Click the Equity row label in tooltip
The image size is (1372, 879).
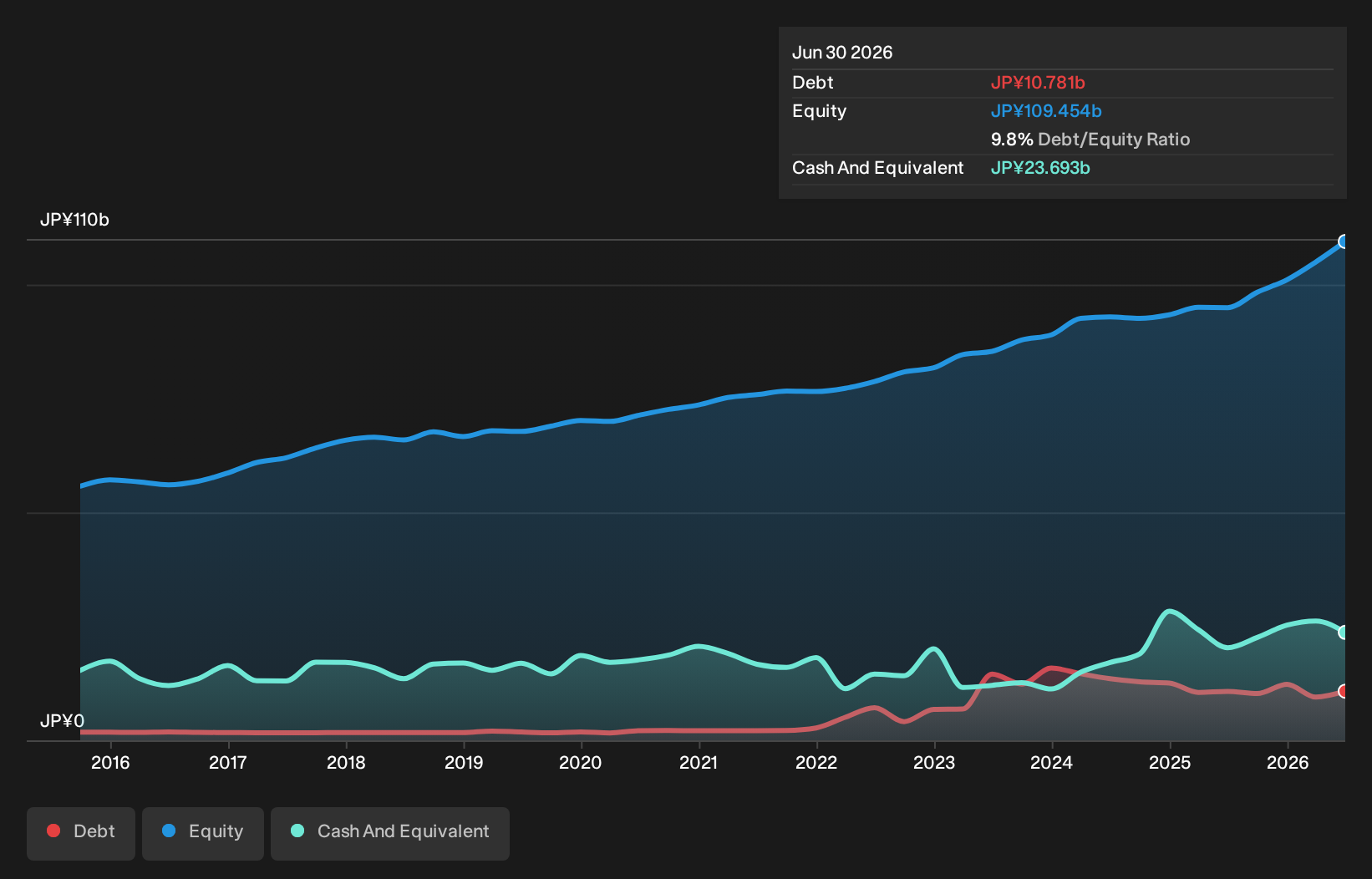[819, 111]
